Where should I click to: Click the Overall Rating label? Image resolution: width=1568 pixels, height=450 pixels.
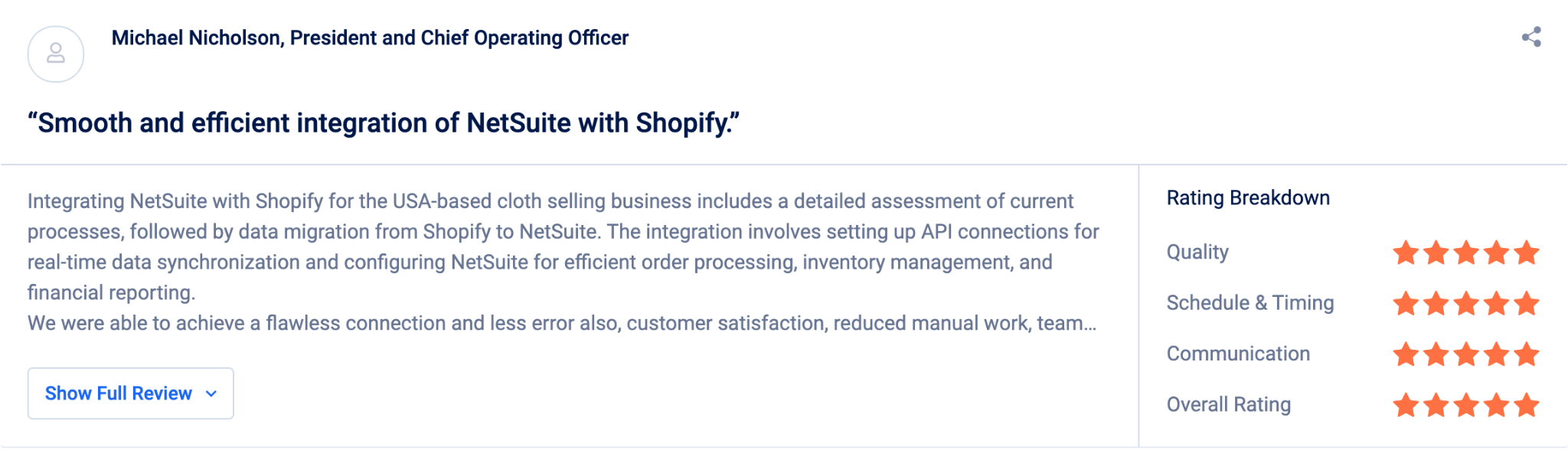click(x=1229, y=404)
